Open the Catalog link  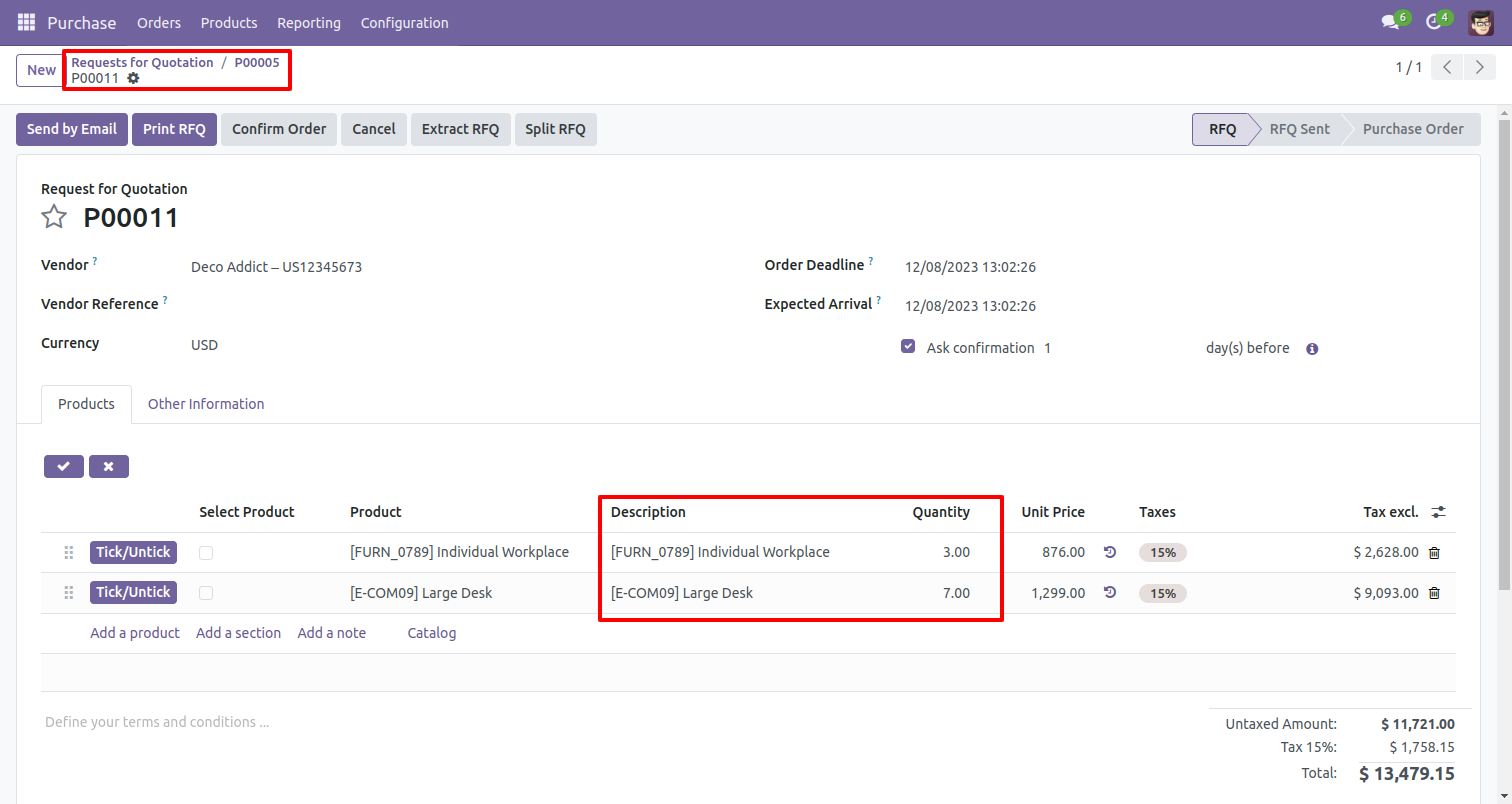[x=432, y=633]
